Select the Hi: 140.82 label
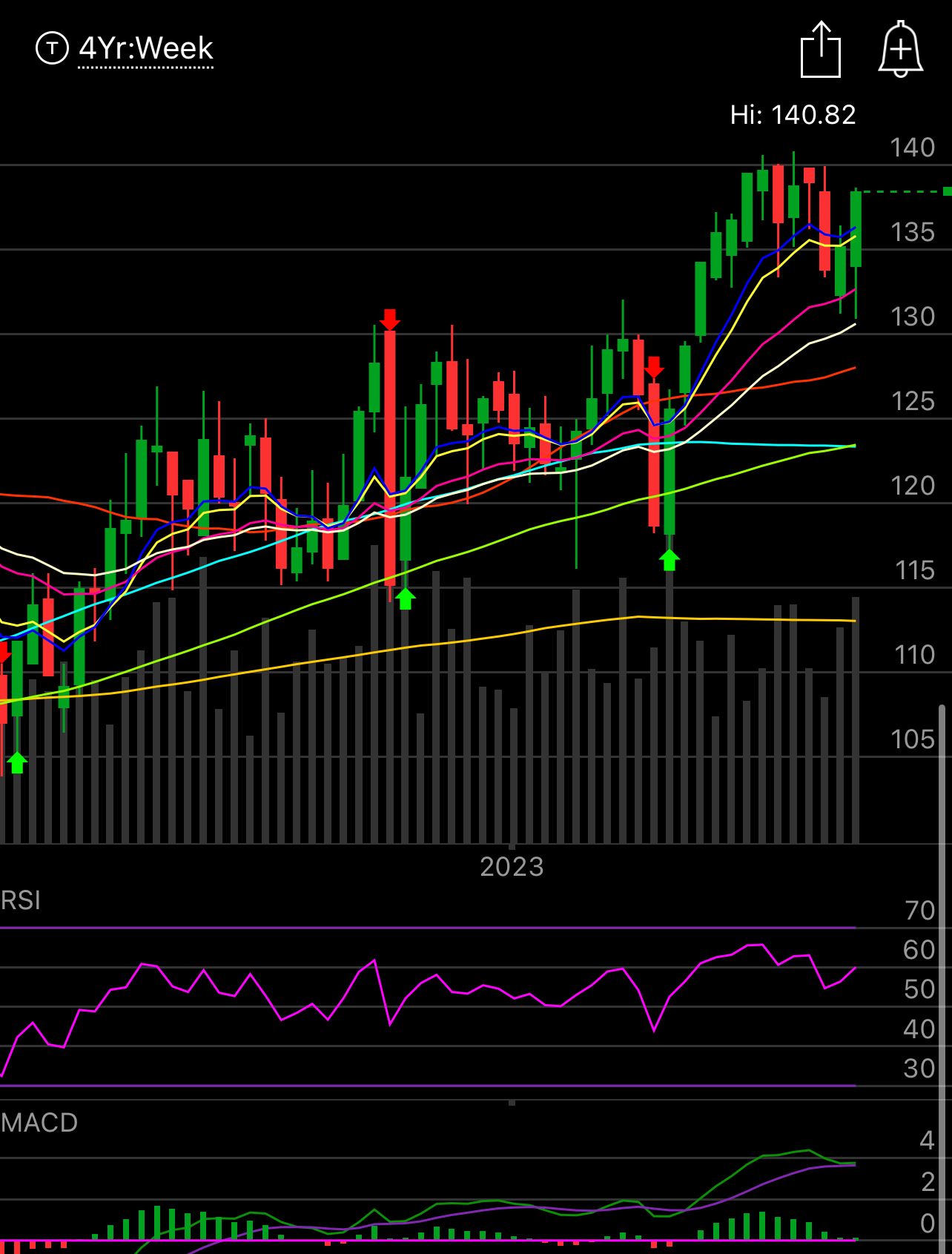The width and height of the screenshot is (952, 1254). 793,115
